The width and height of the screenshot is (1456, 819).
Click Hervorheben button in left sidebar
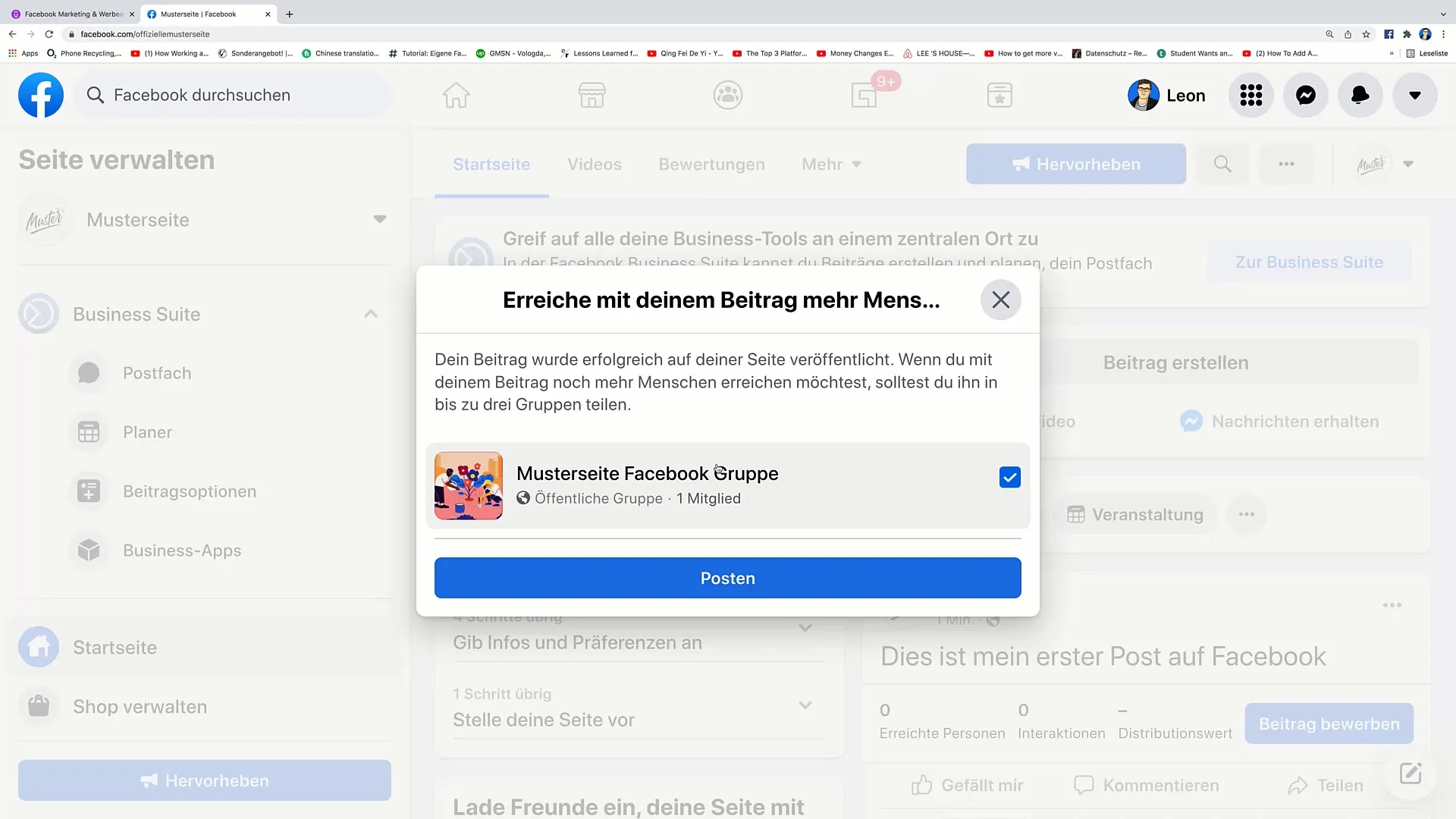[x=205, y=781]
